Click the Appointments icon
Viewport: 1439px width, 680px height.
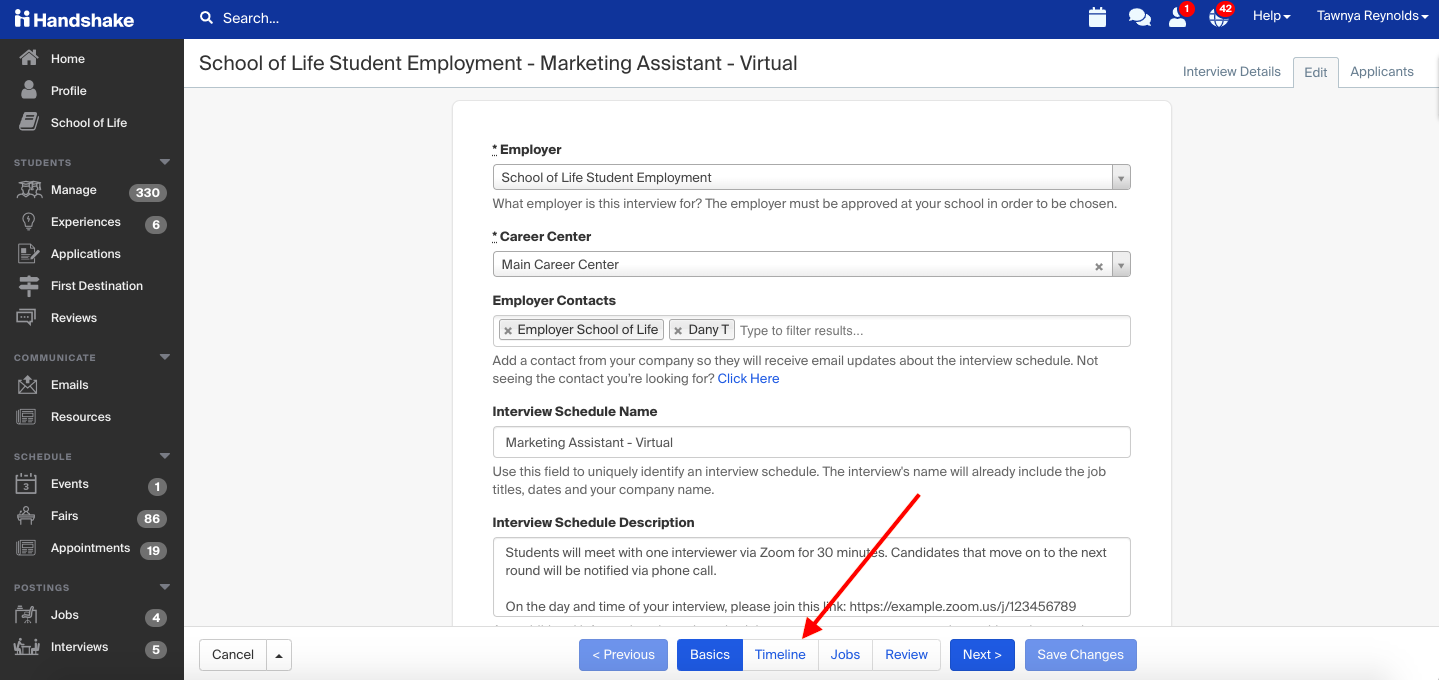(27, 548)
